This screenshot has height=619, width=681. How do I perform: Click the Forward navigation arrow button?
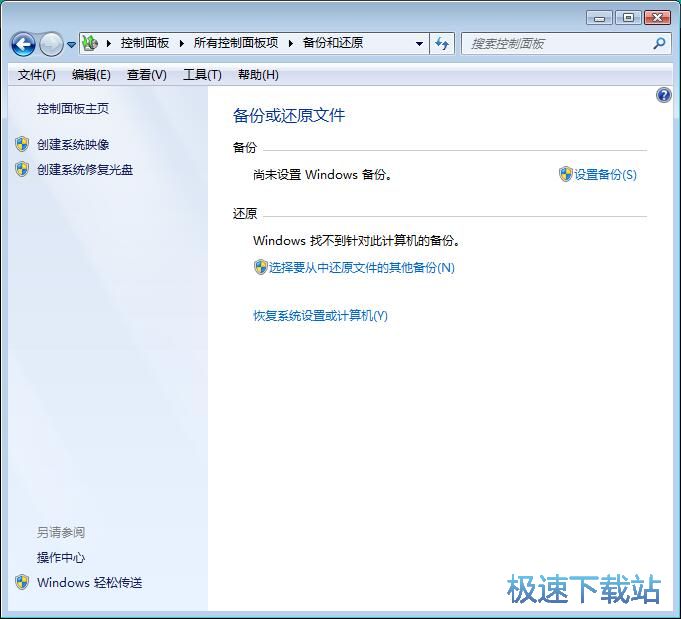click(x=51, y=44)
